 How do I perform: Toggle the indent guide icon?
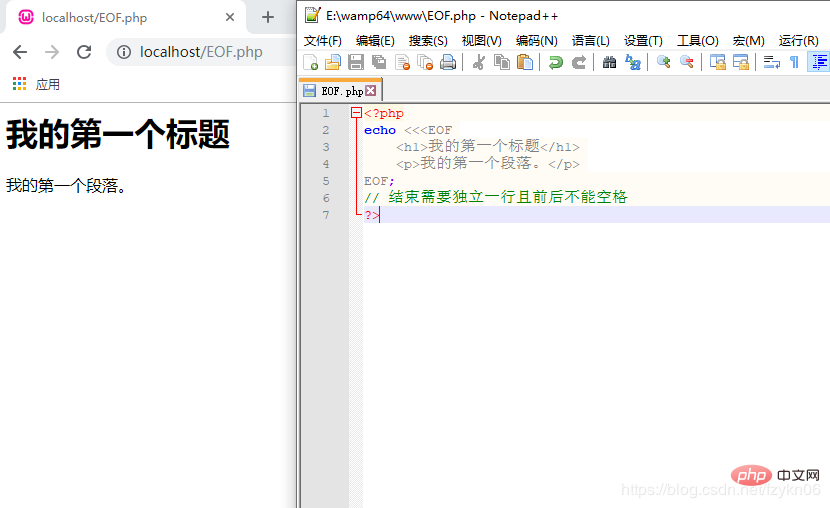[818, 62]
